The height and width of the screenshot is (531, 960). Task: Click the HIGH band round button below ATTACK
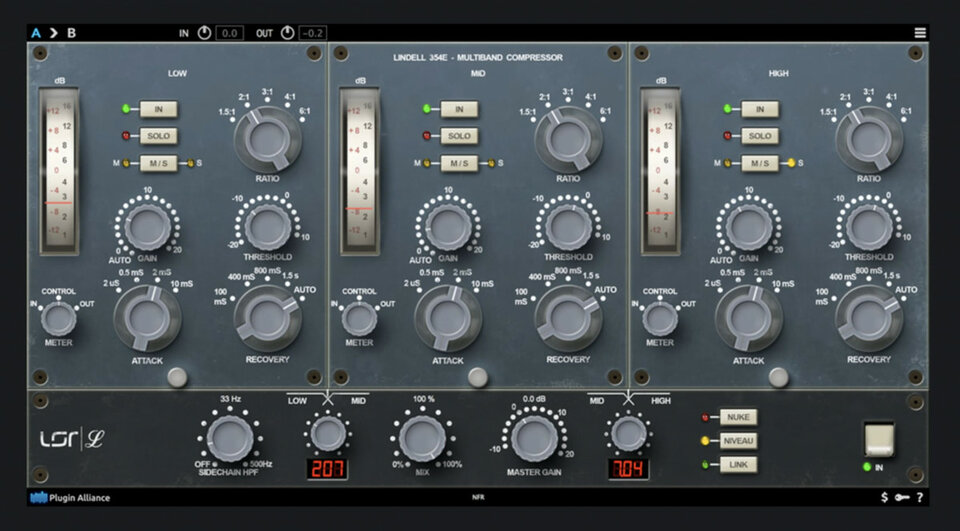tap(779, 377)
